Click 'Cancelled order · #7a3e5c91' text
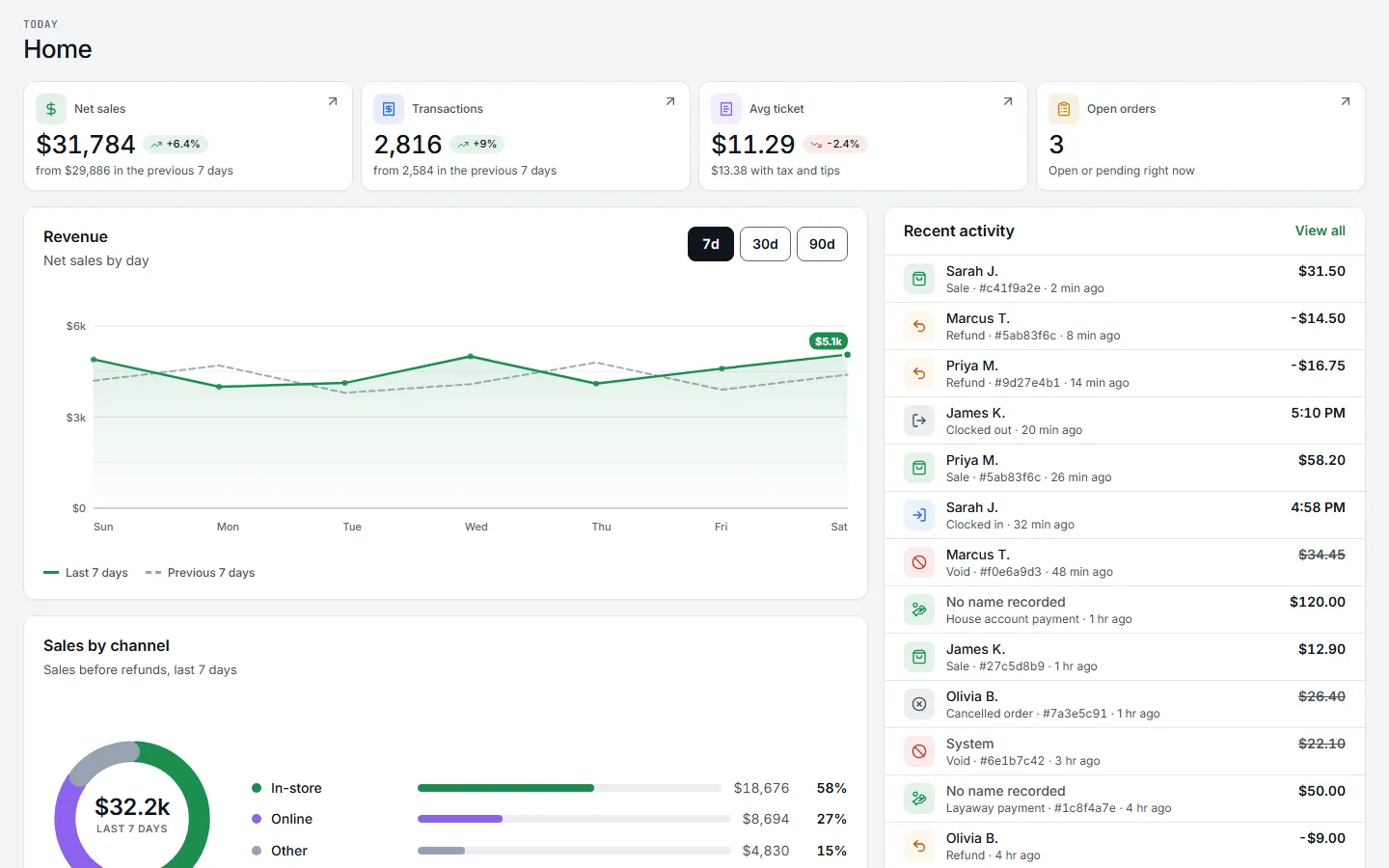 tap(1026, 714)
